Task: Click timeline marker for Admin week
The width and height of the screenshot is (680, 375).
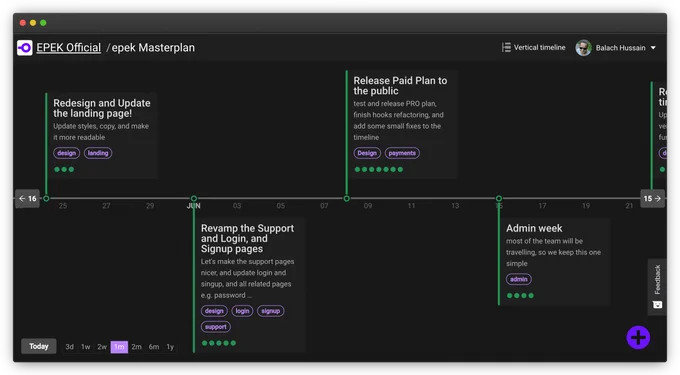Action: pyautogui.click(x=499, y=199)
